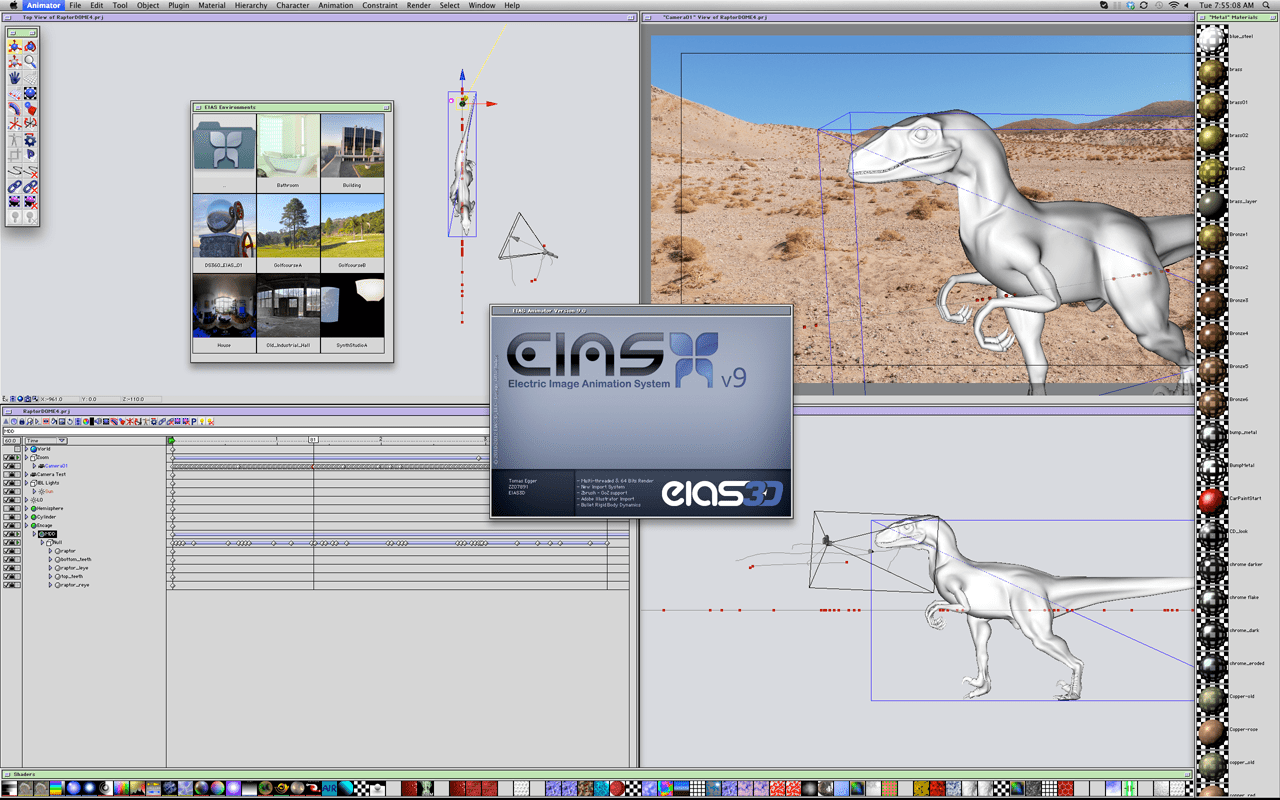Click the unlink chain tool with red X

30,186
